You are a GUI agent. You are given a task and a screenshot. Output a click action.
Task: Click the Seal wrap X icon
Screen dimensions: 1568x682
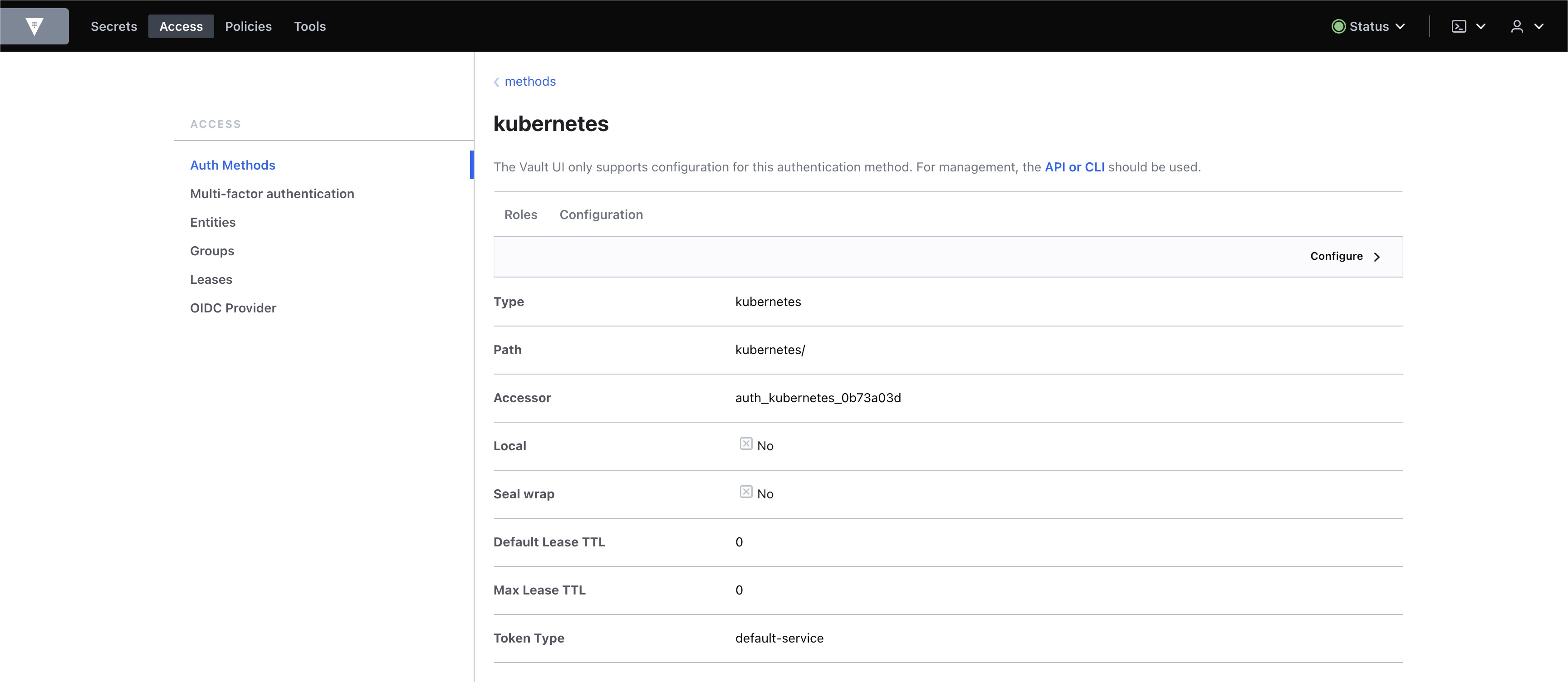pos(745,492)
